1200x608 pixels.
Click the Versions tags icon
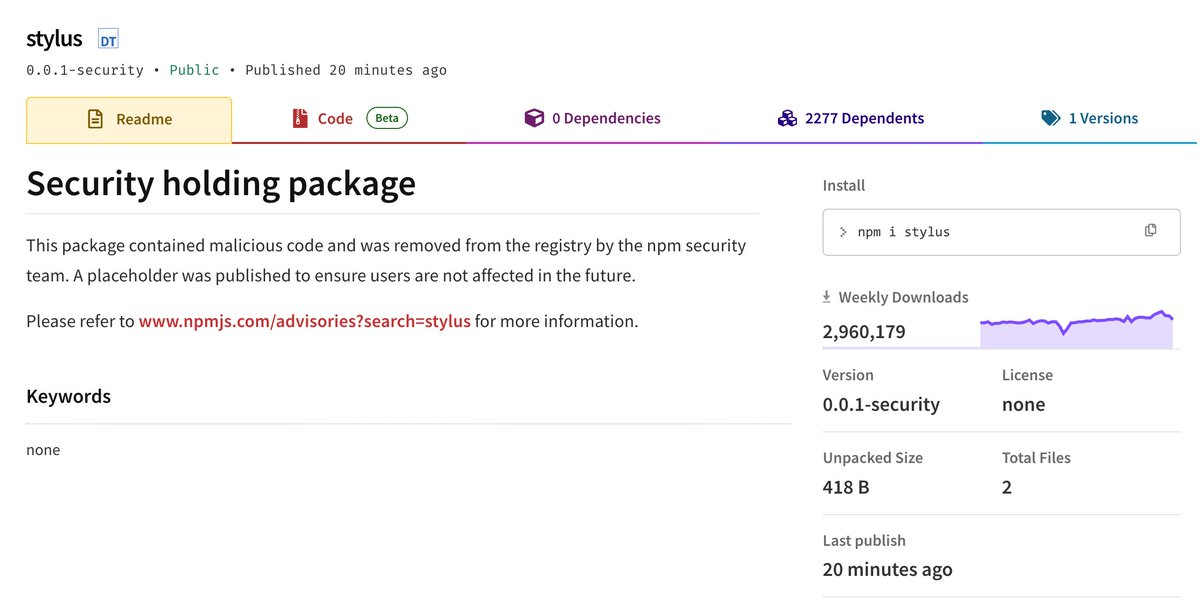(x=1050, y=118)
